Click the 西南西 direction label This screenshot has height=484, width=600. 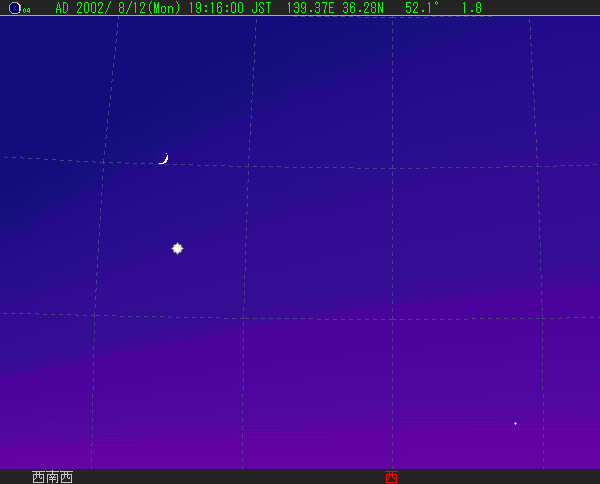[x=52, y=477]
